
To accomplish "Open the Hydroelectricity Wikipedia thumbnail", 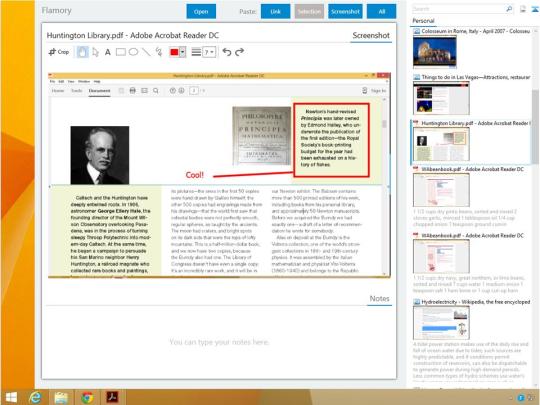I will [441, 323].
